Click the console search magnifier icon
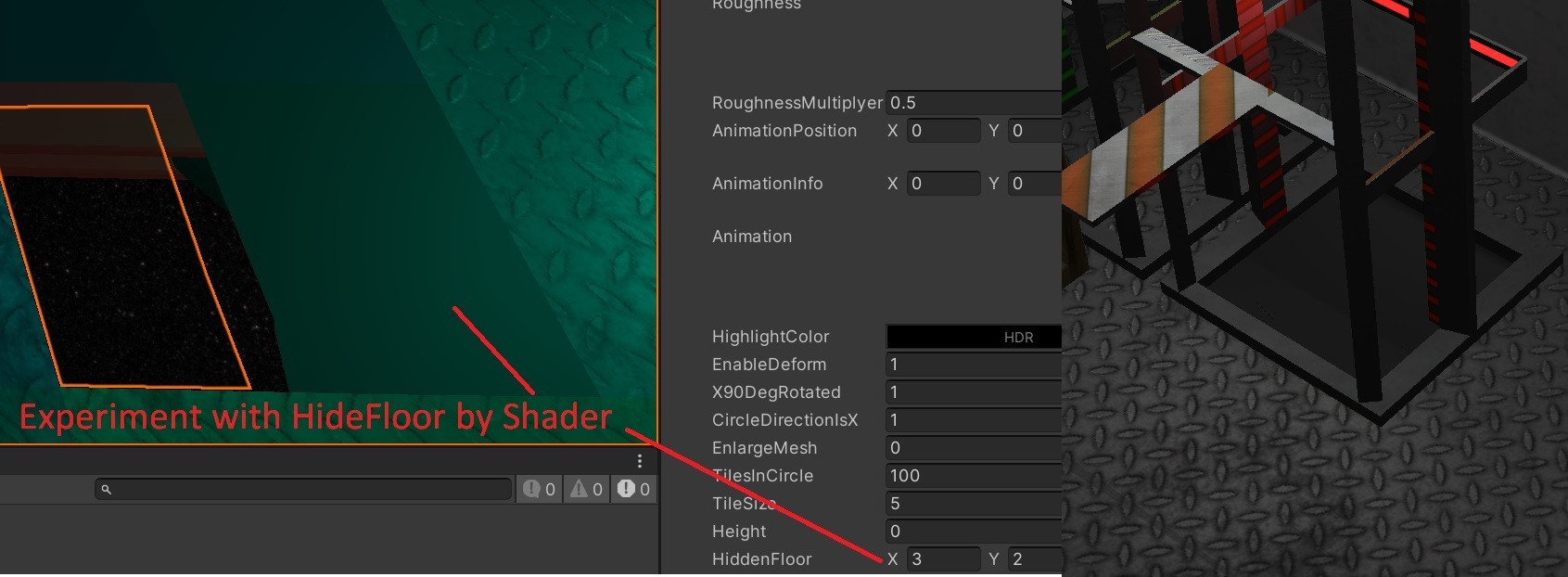The height and width of the screenshot is (577, 1568). click(x=107, y=489)
